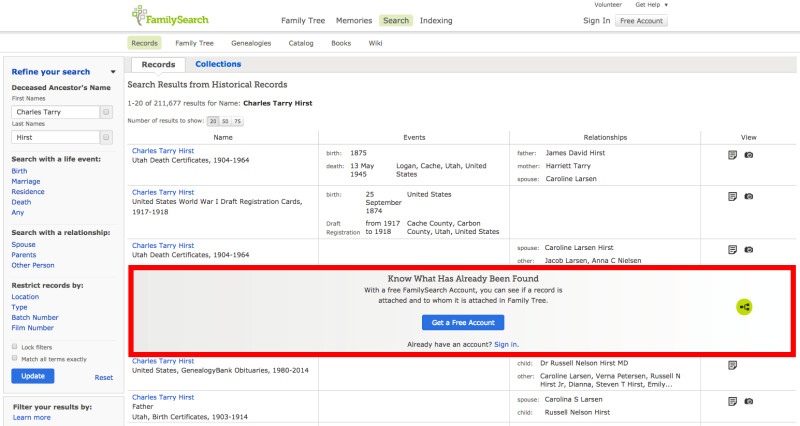The height and width of the screenshot is (426, 800).
Task: Add a Birth life event filter
Action: (x=19, y=171)
